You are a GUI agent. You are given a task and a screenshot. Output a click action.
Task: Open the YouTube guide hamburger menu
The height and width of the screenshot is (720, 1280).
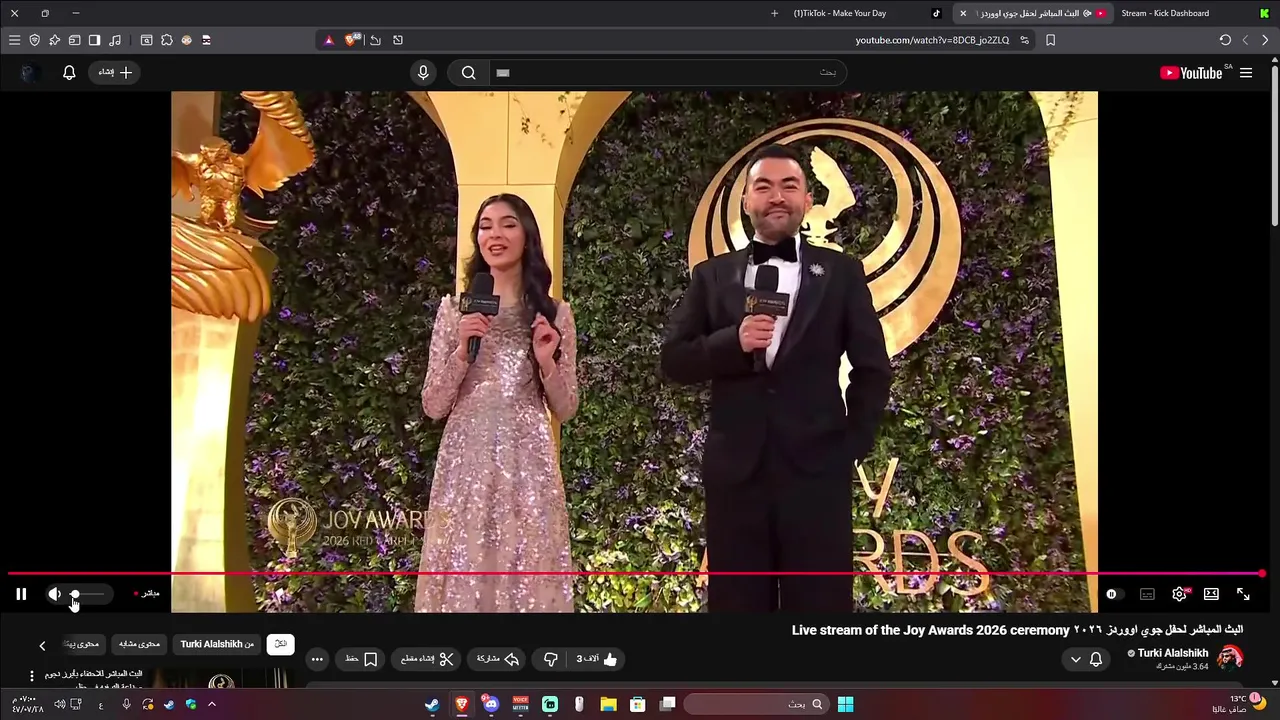coord(1246,73)
